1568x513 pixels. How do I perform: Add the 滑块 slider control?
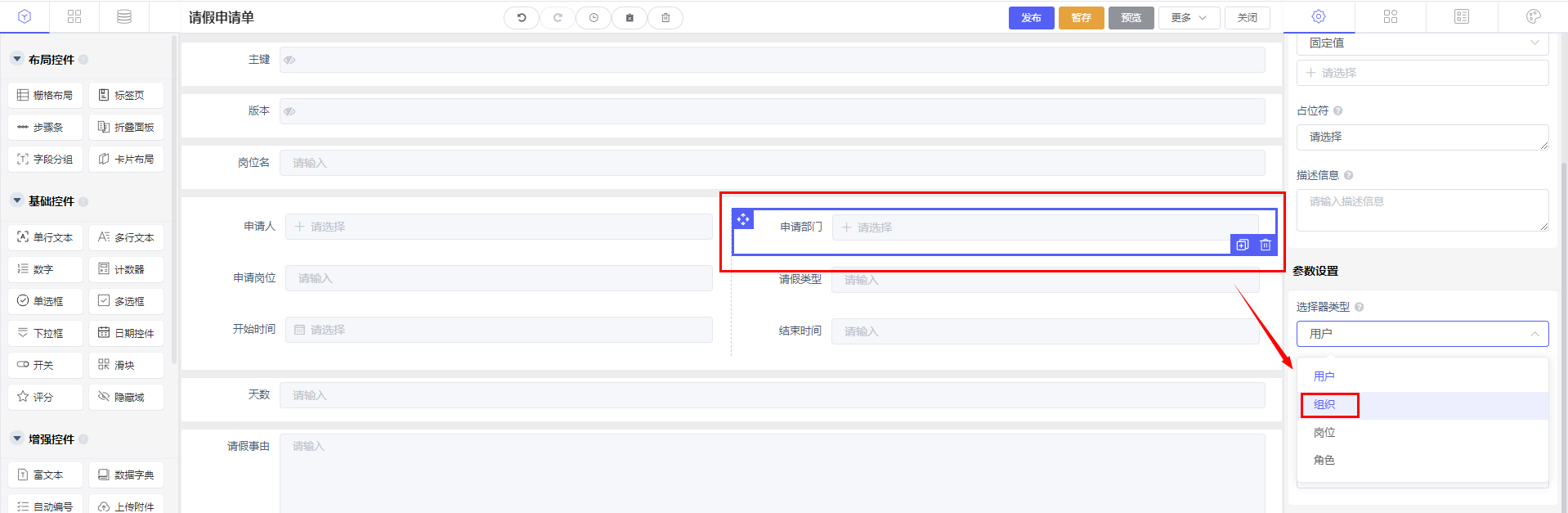click(126, 365)
